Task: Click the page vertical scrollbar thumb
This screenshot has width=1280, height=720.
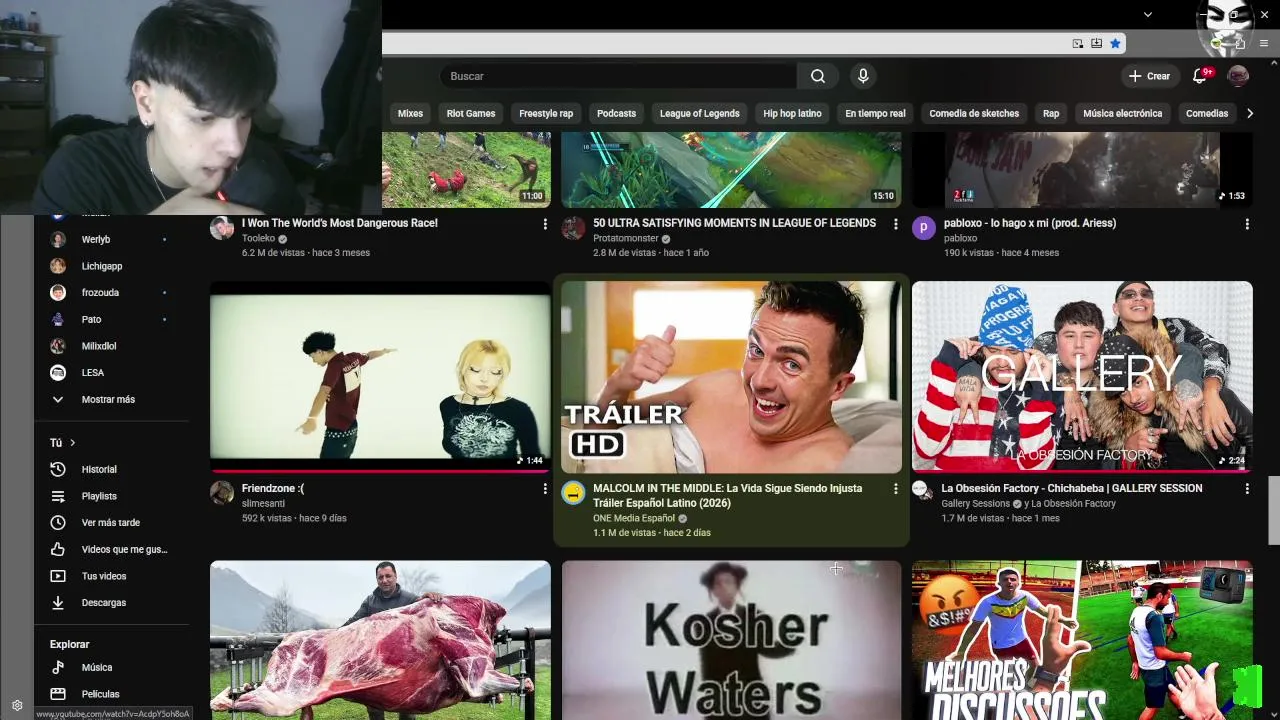Action: (1274, 511)
